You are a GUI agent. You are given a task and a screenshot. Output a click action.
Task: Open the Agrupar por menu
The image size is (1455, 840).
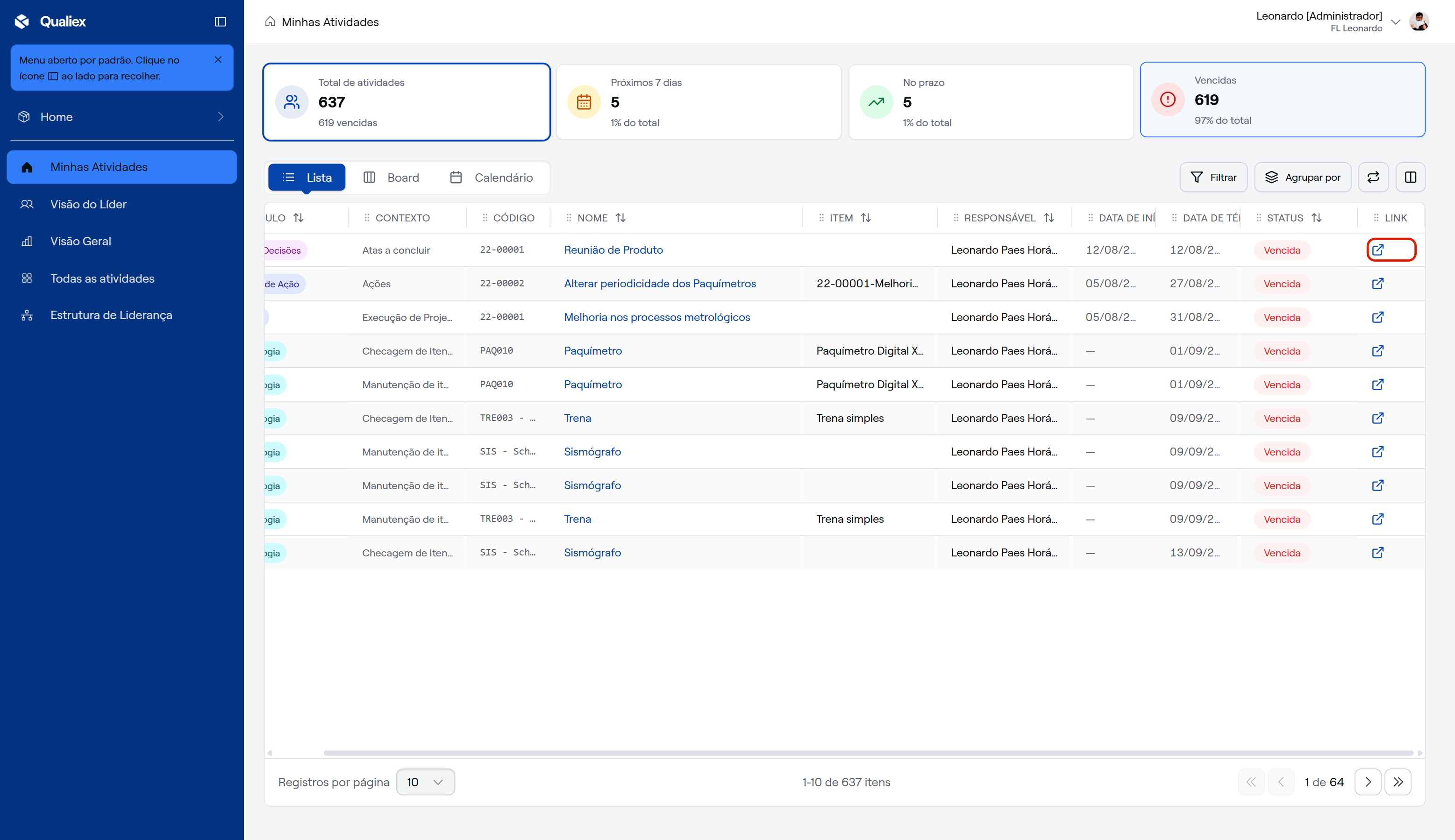(1303, 177)
